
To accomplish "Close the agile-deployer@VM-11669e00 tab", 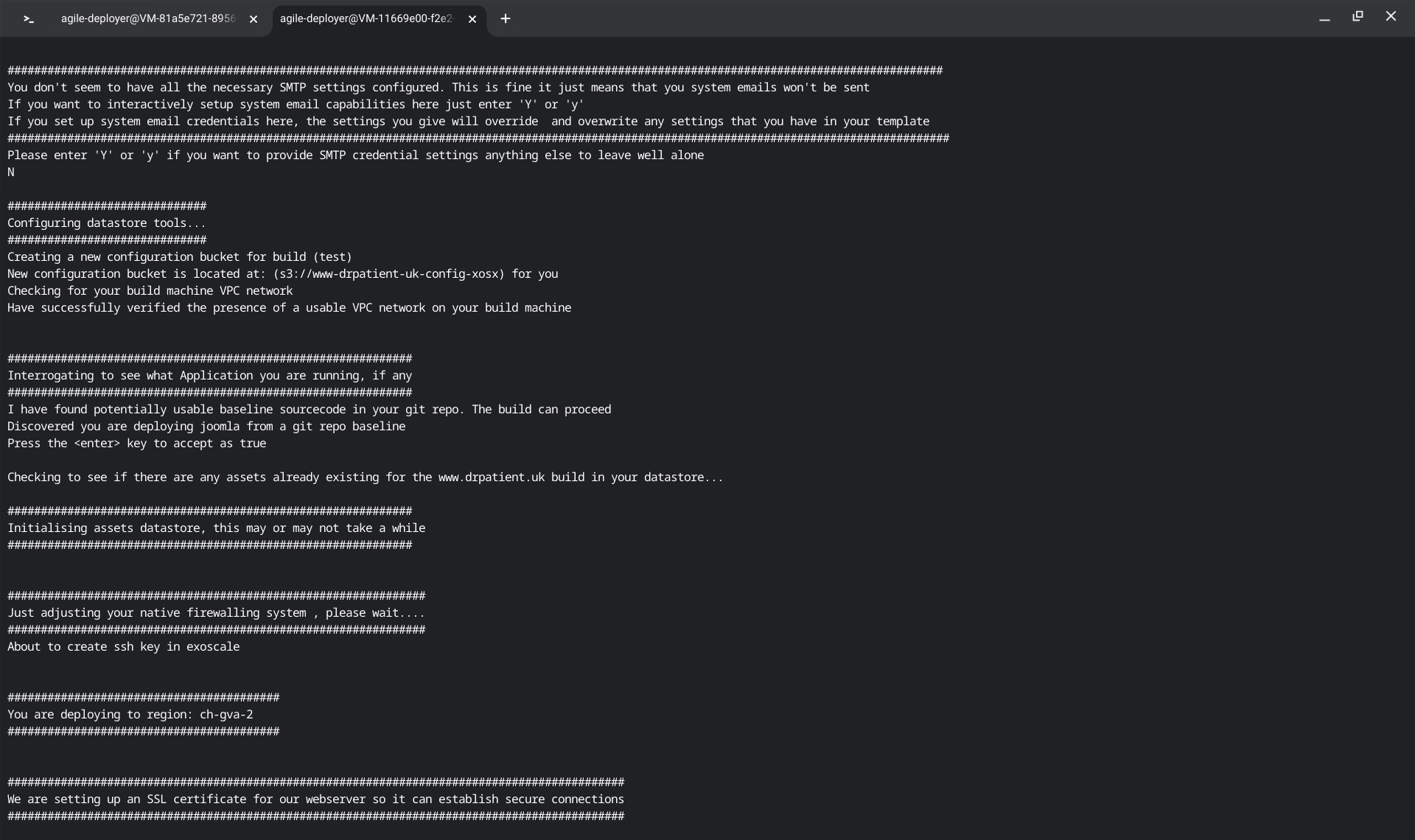I will click(472, 19).
